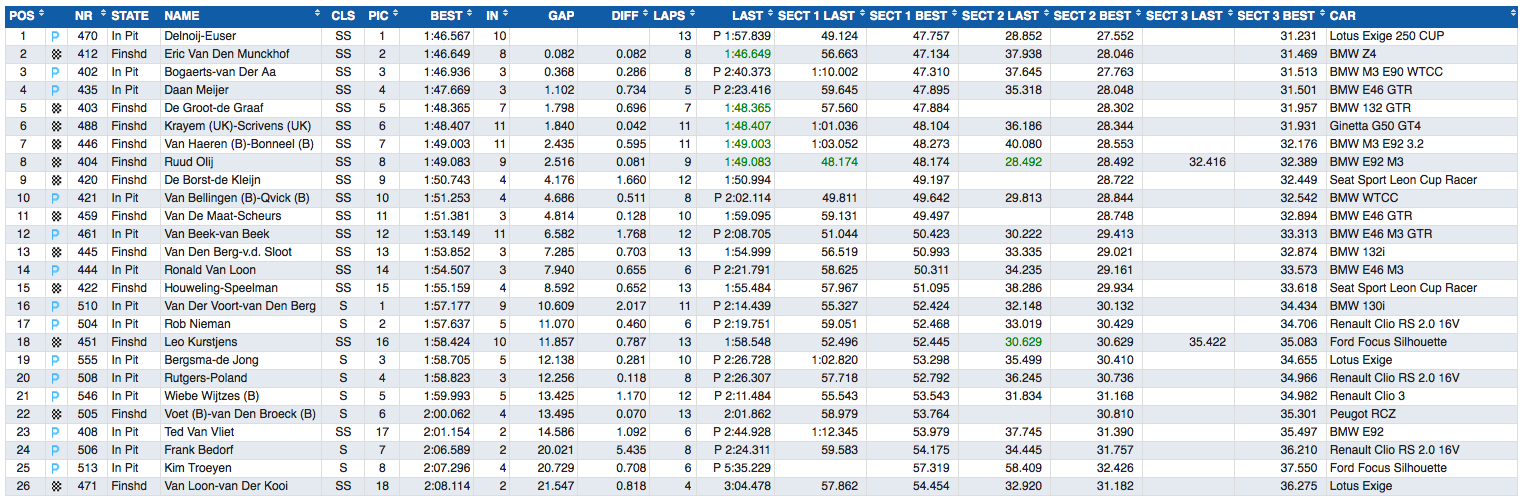Click the pit icon for car 470
Screen dimensions: 1524x501
(56, 36)
